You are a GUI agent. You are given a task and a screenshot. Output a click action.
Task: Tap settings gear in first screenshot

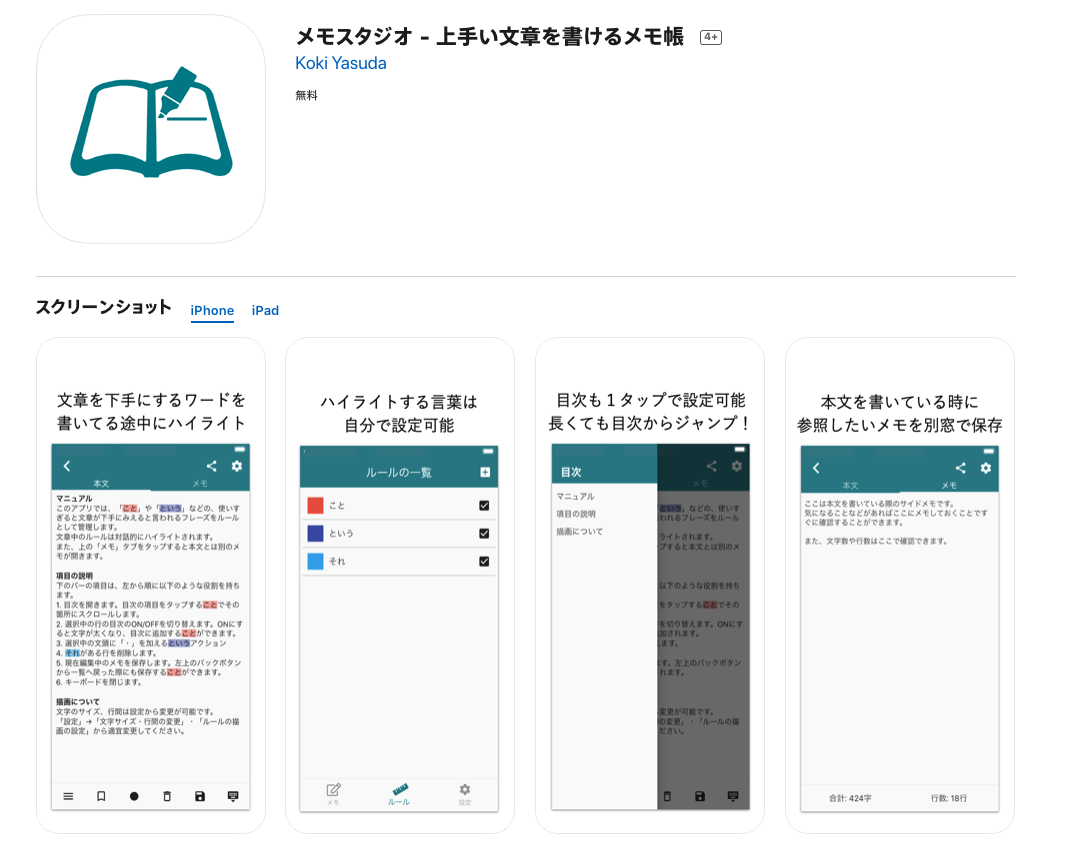tap(237, 466)
